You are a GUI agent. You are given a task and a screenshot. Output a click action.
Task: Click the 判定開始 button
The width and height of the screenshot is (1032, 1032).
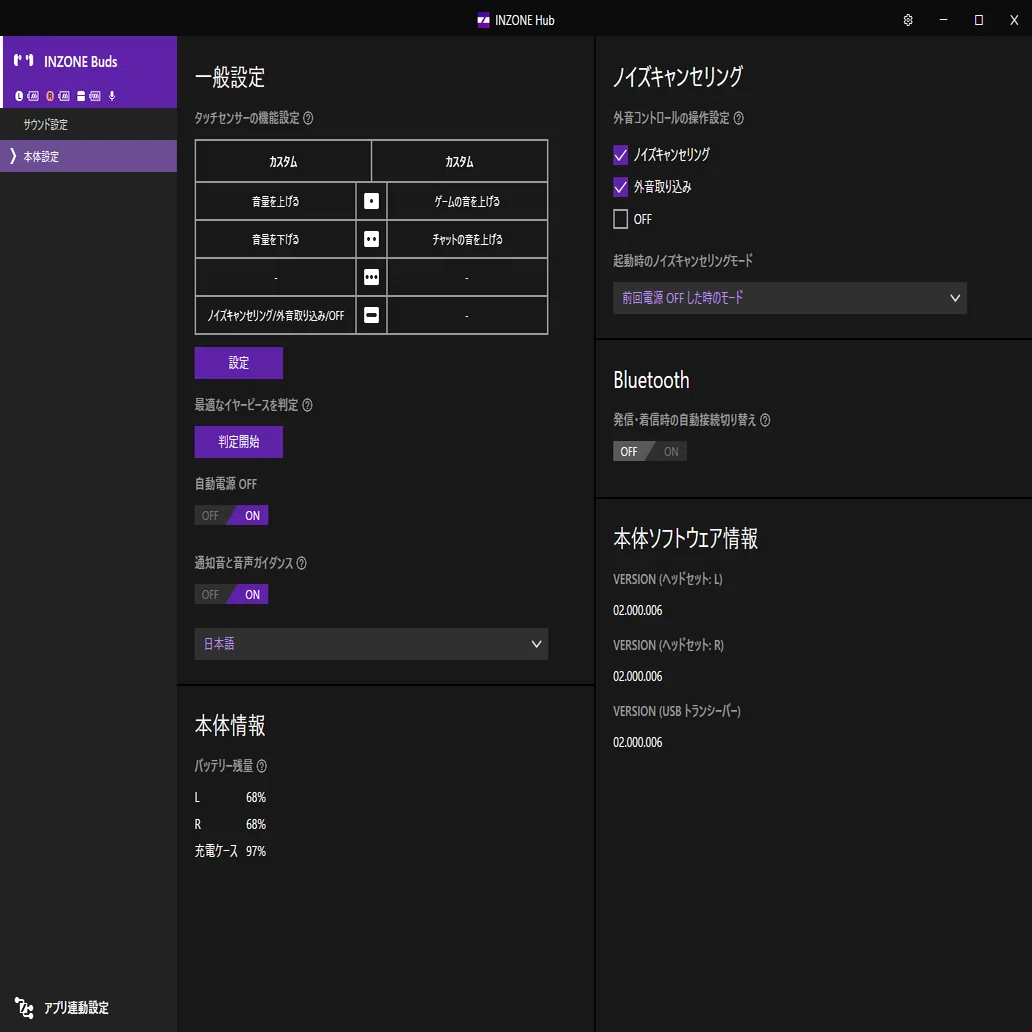tap(238, 442)
